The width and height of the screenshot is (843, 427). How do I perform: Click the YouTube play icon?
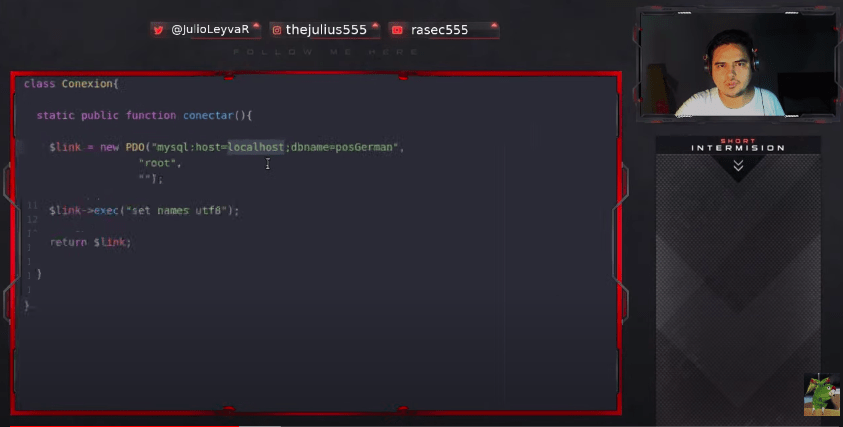397,30
